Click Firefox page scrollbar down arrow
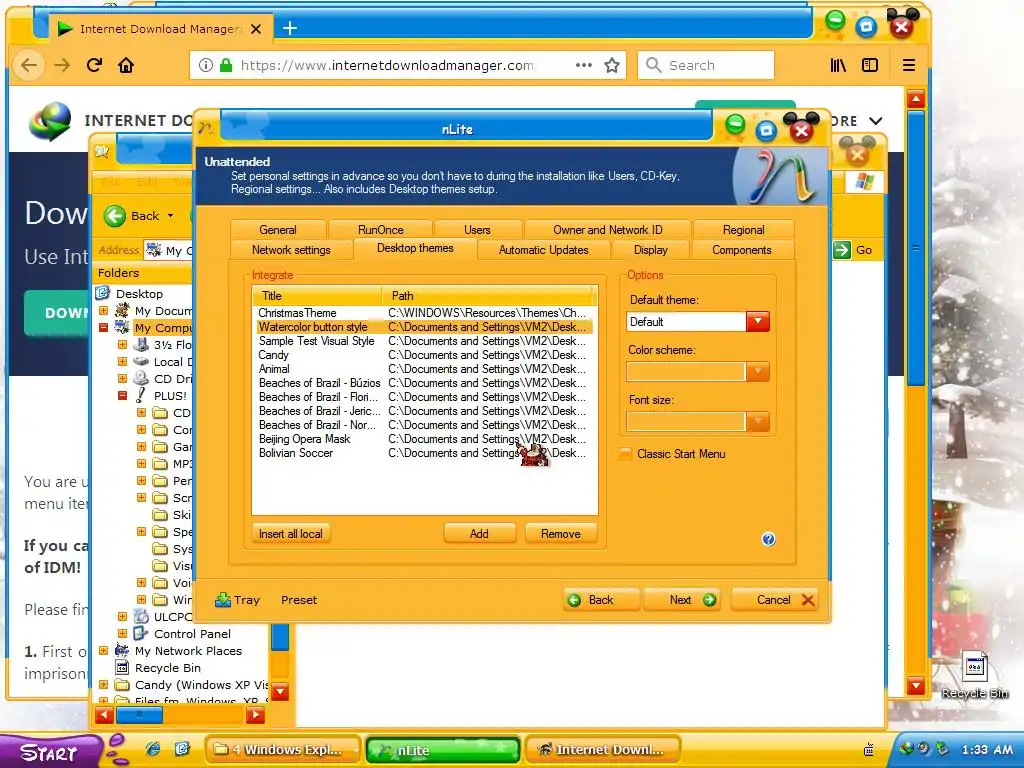The height and width of the screenshot is (768, 1024). click(916, 686)
